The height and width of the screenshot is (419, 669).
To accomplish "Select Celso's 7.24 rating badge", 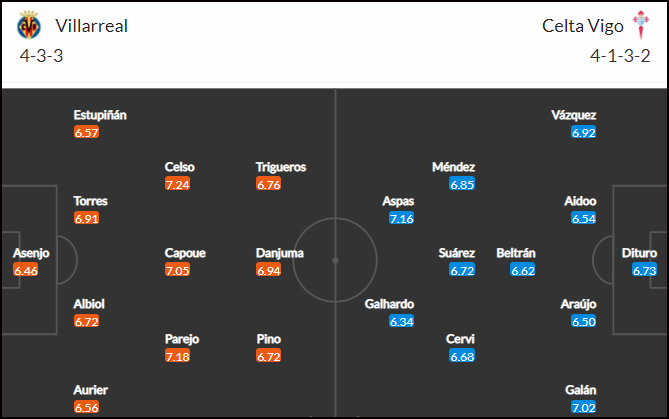I will 177,184.
